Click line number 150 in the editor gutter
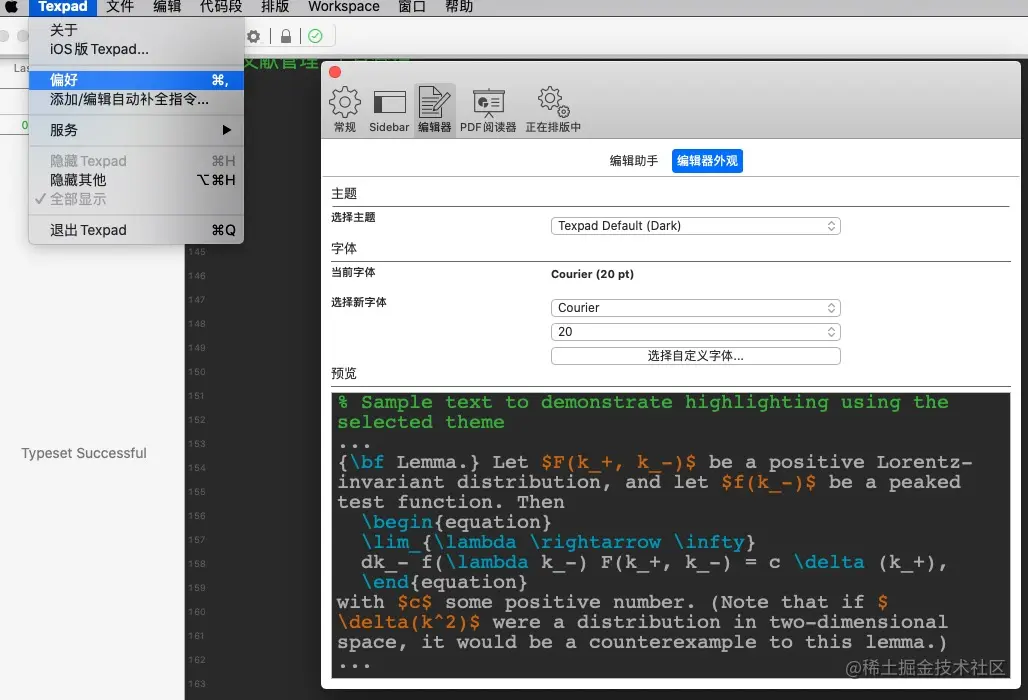 tap(197, 372)
